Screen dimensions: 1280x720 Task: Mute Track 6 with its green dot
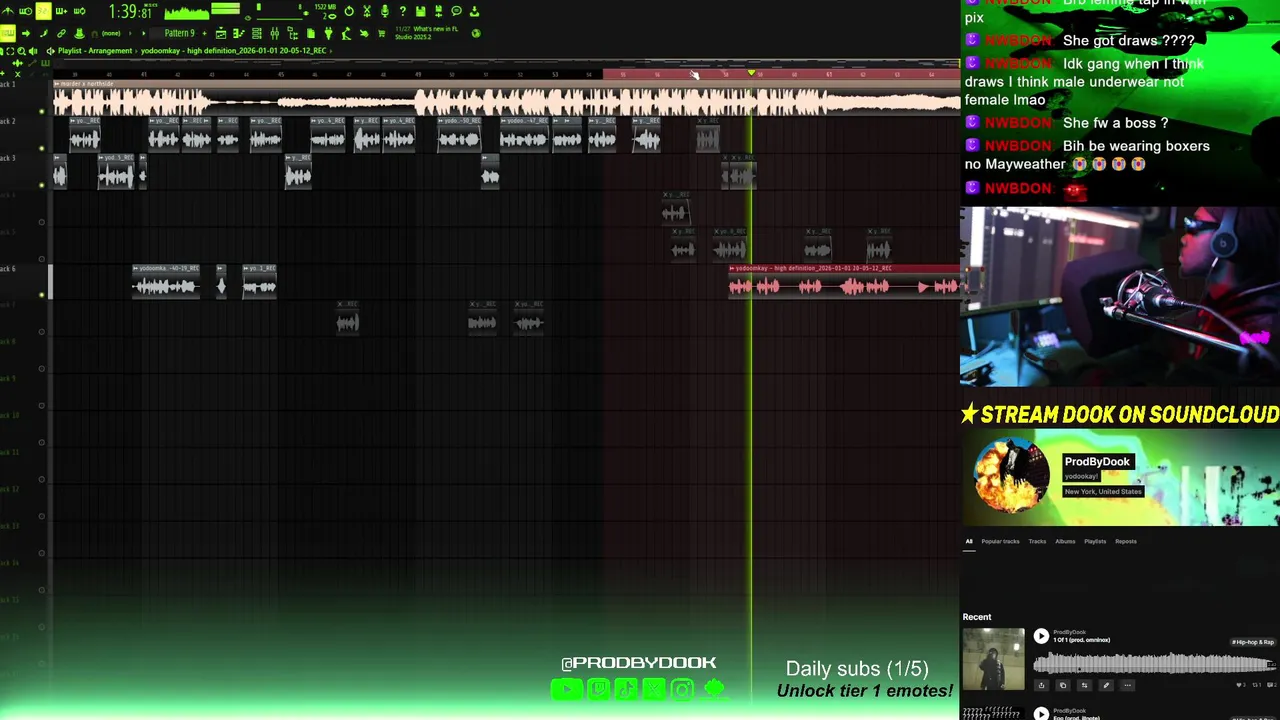pyautogui.click(x=42, y=294)
